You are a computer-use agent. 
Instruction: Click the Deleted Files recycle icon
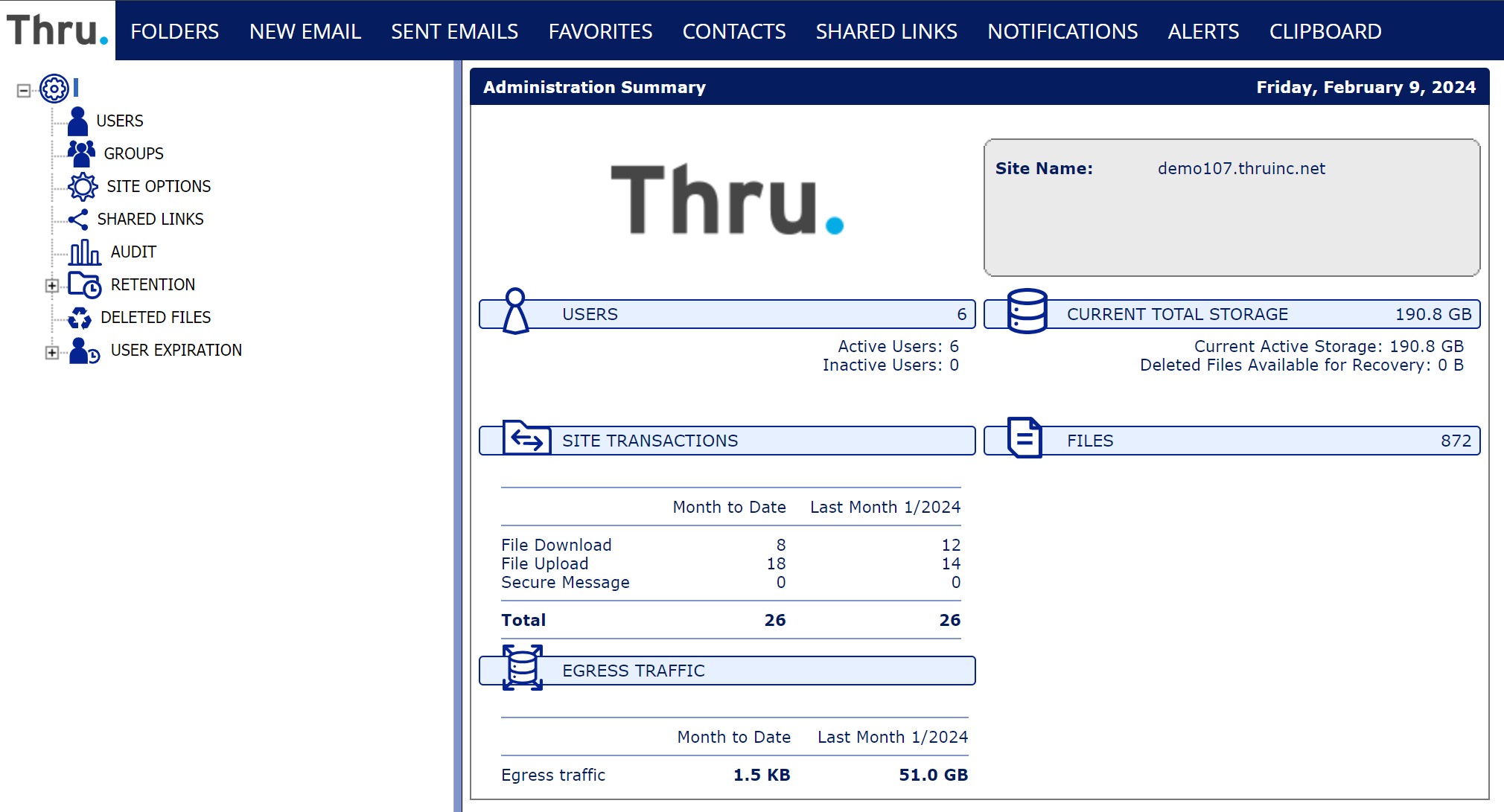(80, 318)
